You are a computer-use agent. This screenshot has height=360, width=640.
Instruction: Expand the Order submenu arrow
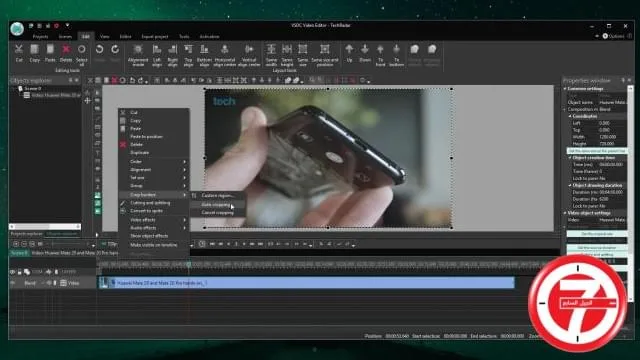[185, 162]
